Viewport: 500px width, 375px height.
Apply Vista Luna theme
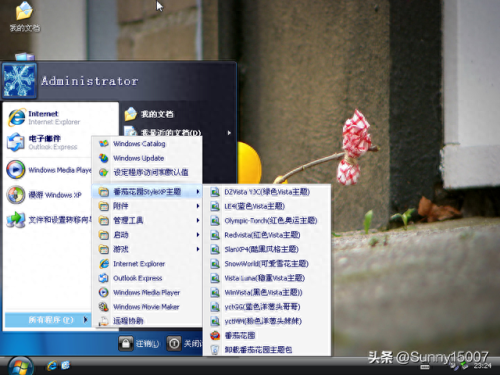pos(267,278)
